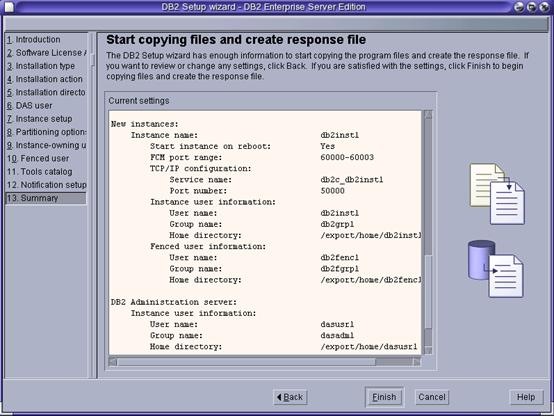Click the home directory /export/home/db2fenc1
Screen dimensions: 554x416
(x=371, y=280)
